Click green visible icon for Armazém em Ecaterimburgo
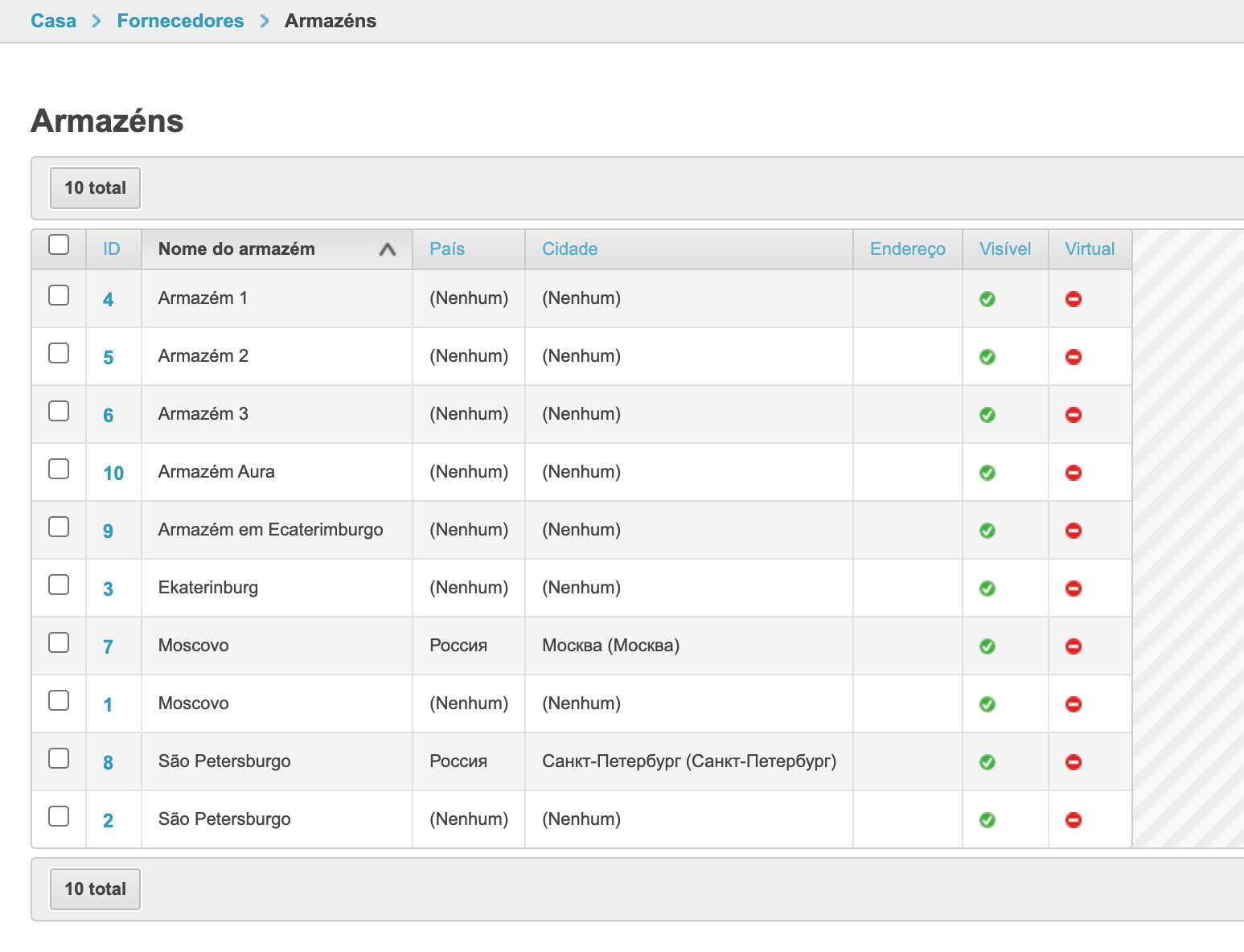 pyautogui.click(x=987, y=531)
